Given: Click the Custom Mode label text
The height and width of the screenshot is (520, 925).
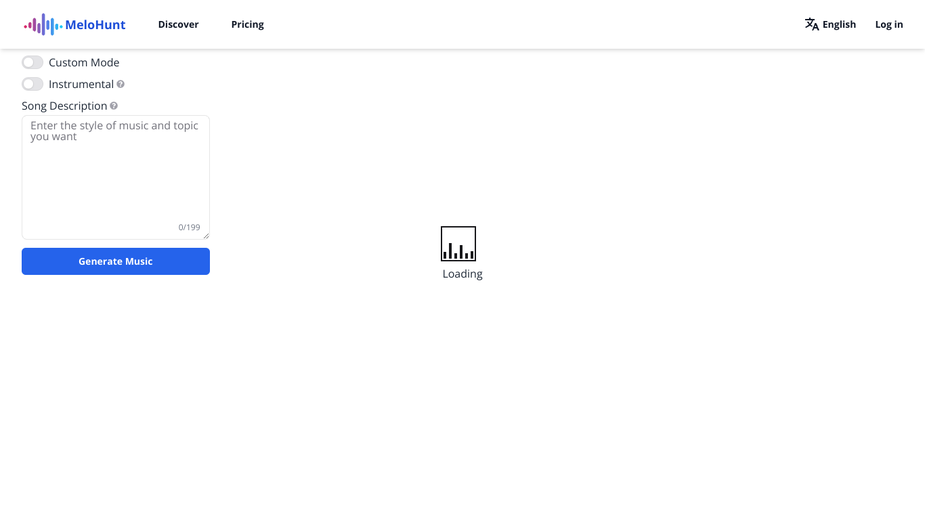Looking at the screenshot, I should tap(84, 63).
